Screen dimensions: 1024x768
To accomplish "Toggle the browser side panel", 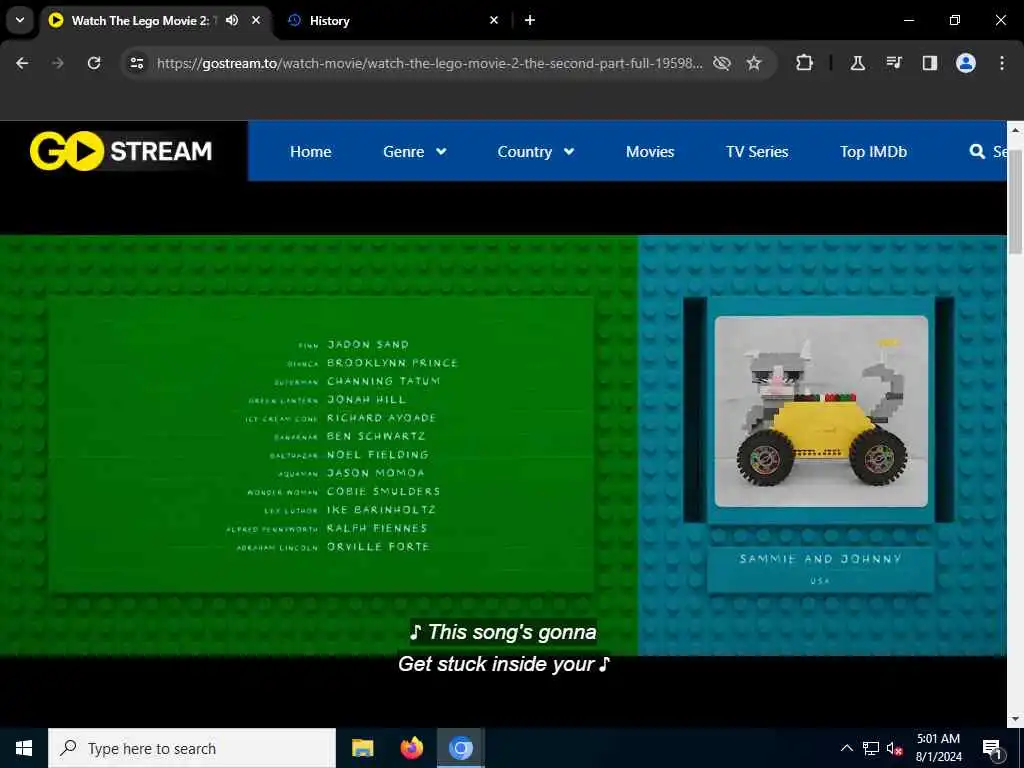I will pos(929,63).
